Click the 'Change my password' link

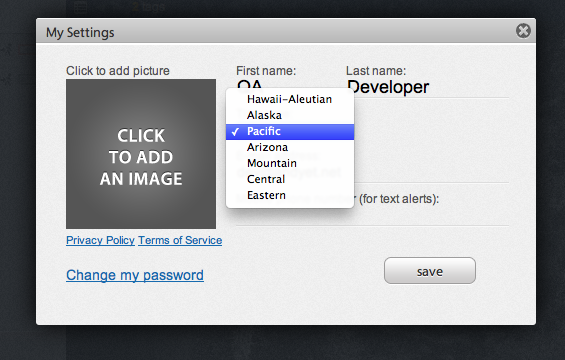(135, 275)
